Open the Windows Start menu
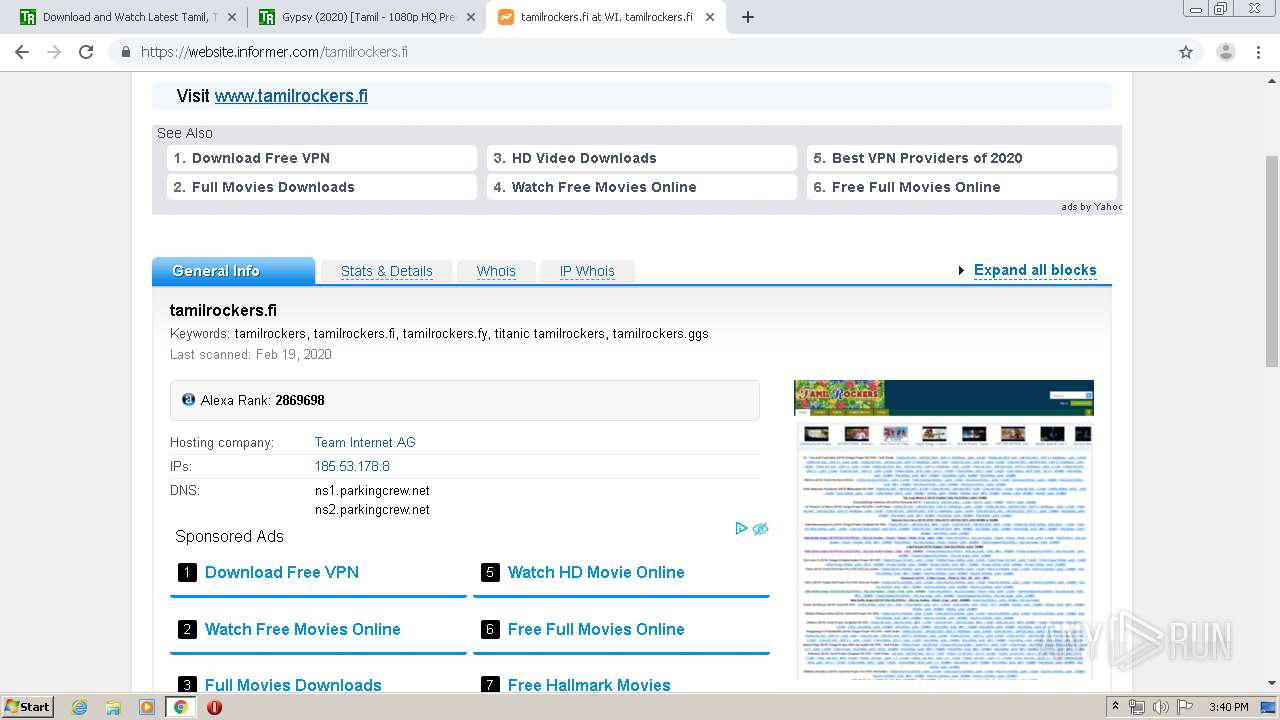This screenshot has width=1280, height=720. click(x=28, y=707)
